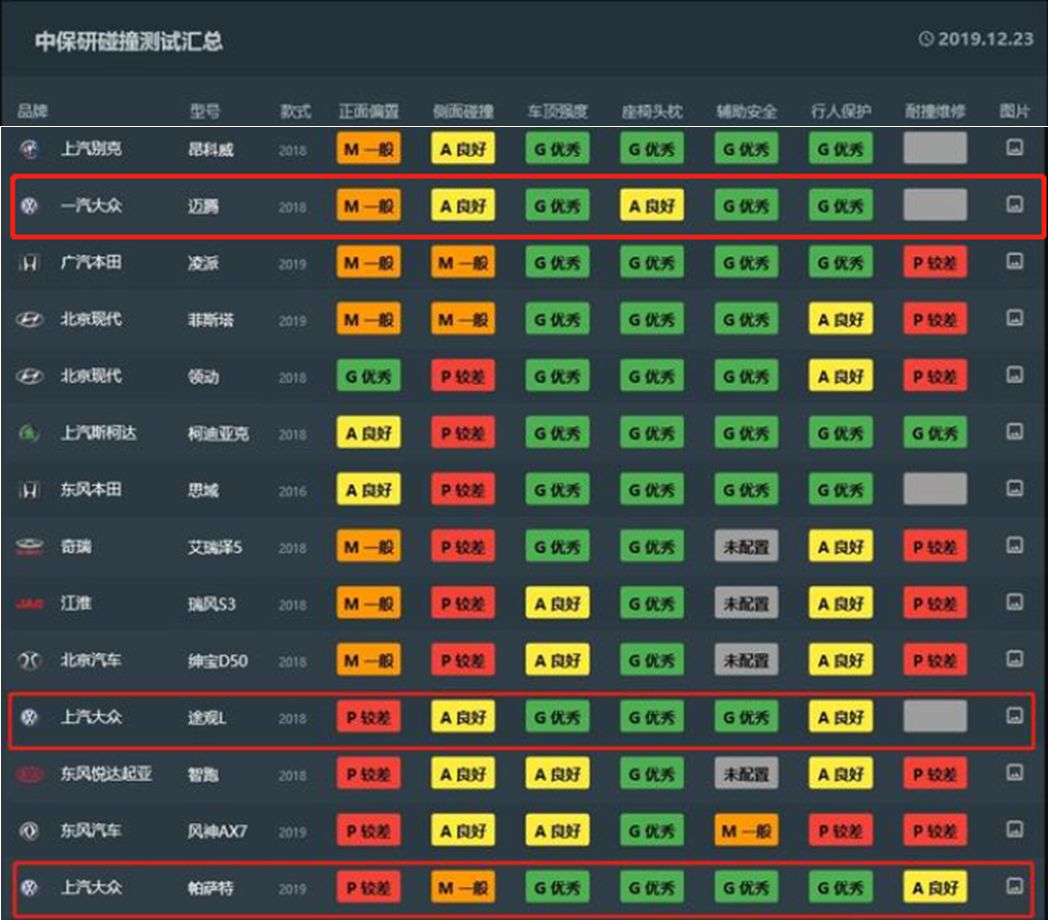This screenshot has width=1048, height=920.
Task: Open the picture icon for 柯迪亚克 row
Action: pyautogui.click(x=1014, y=431)
